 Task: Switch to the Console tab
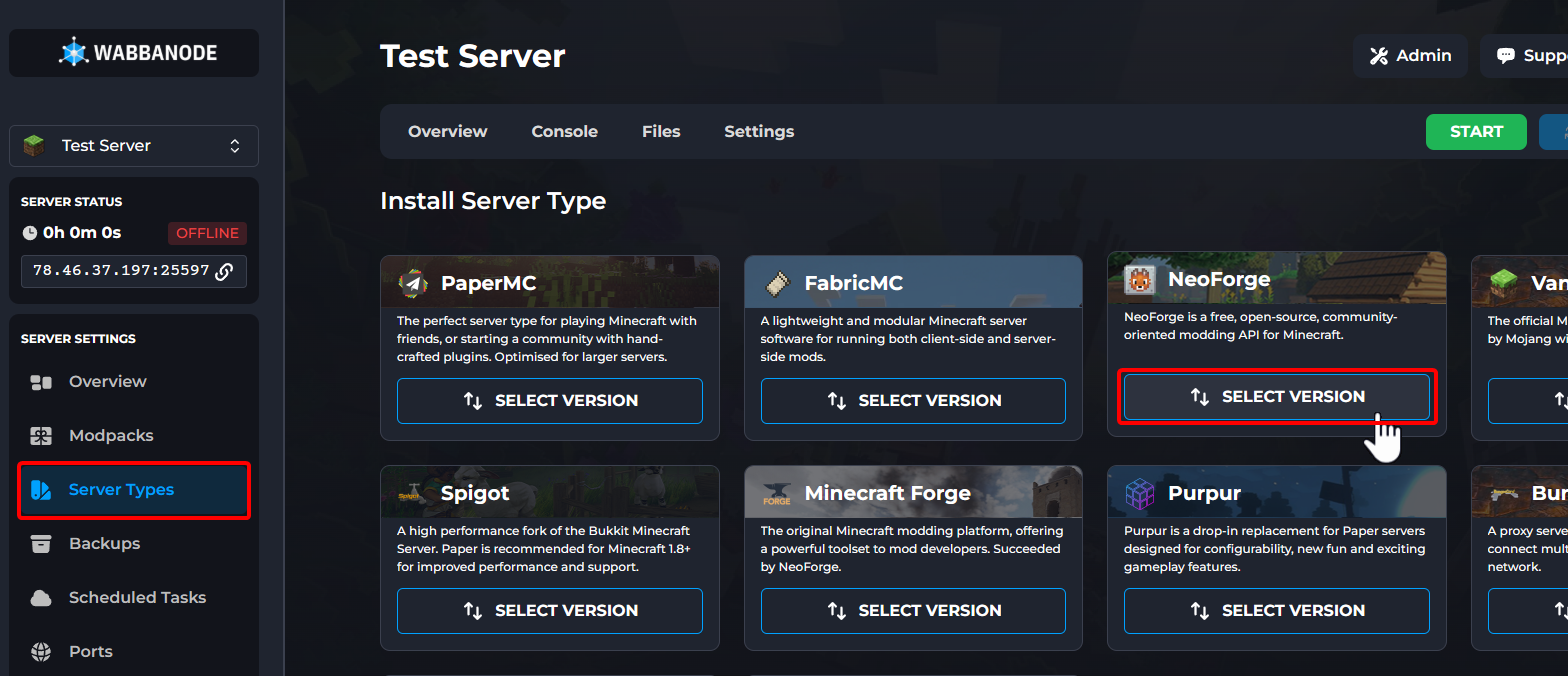[x=565, y=132]
